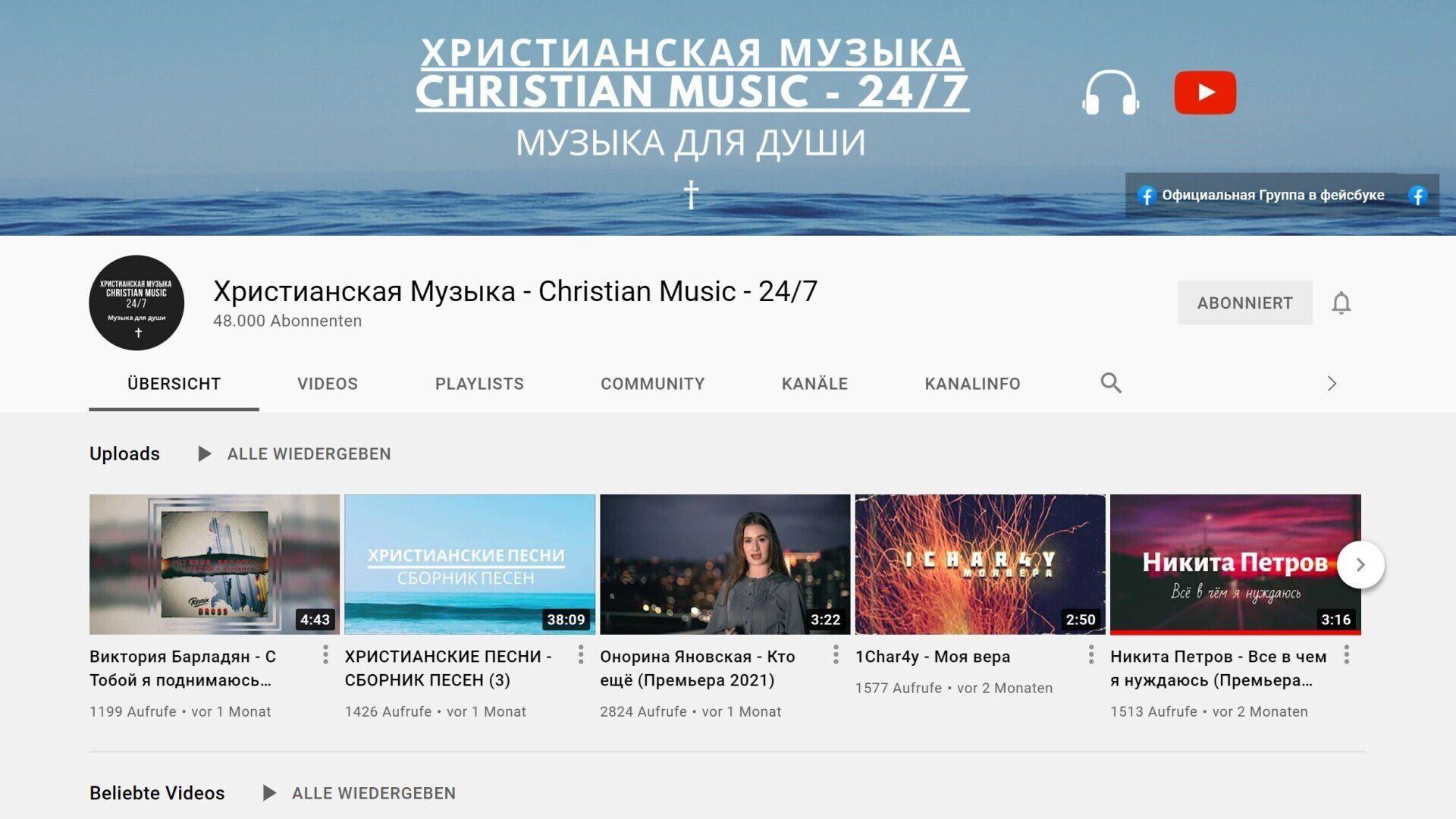
Task: Click the 38:09 duration badge
Action: [x=566, y=620]
